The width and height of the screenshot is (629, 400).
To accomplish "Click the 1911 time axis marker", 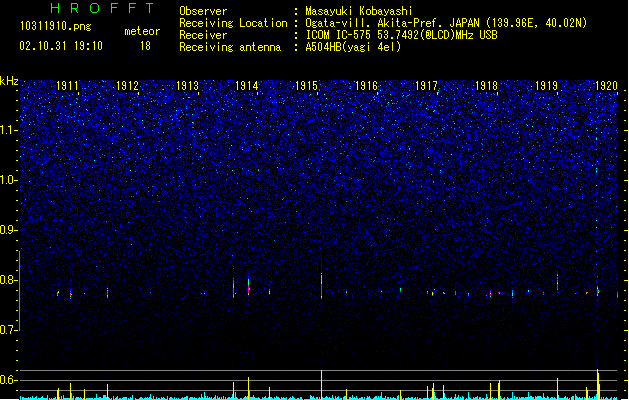I will [x=67, y=86].
